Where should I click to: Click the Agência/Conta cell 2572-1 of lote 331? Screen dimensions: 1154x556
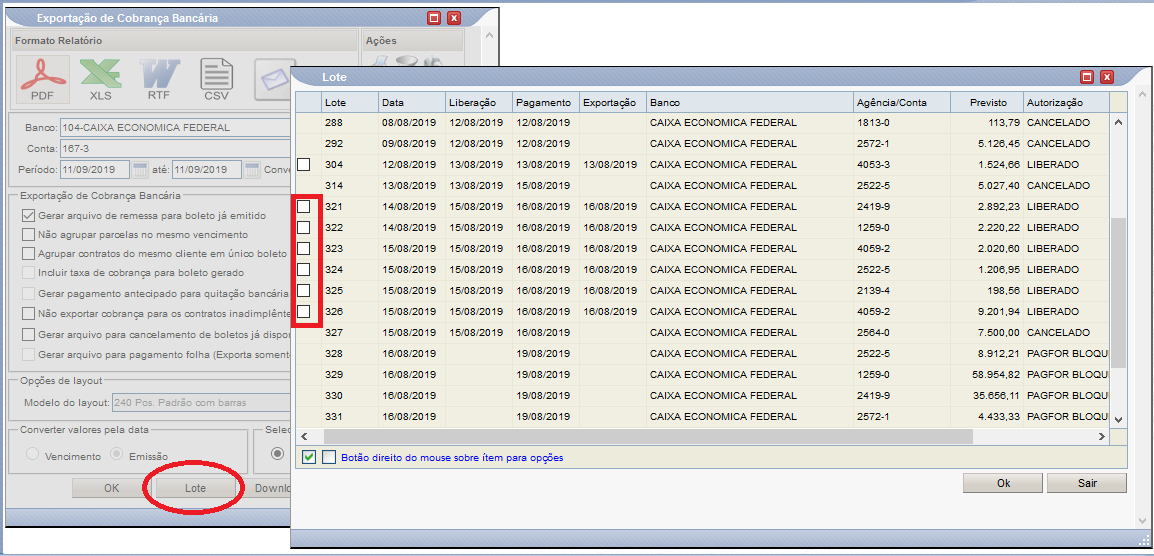[x=874, y=417]
